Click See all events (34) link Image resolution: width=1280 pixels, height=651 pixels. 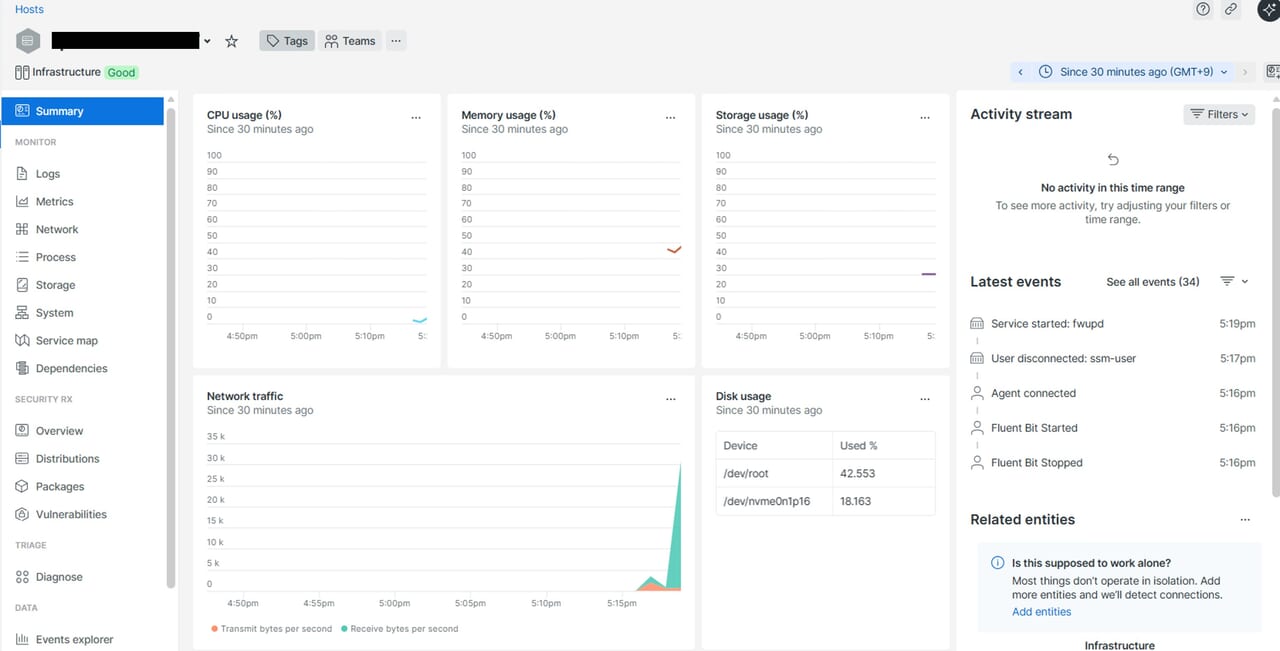(x=1152, y=282)
